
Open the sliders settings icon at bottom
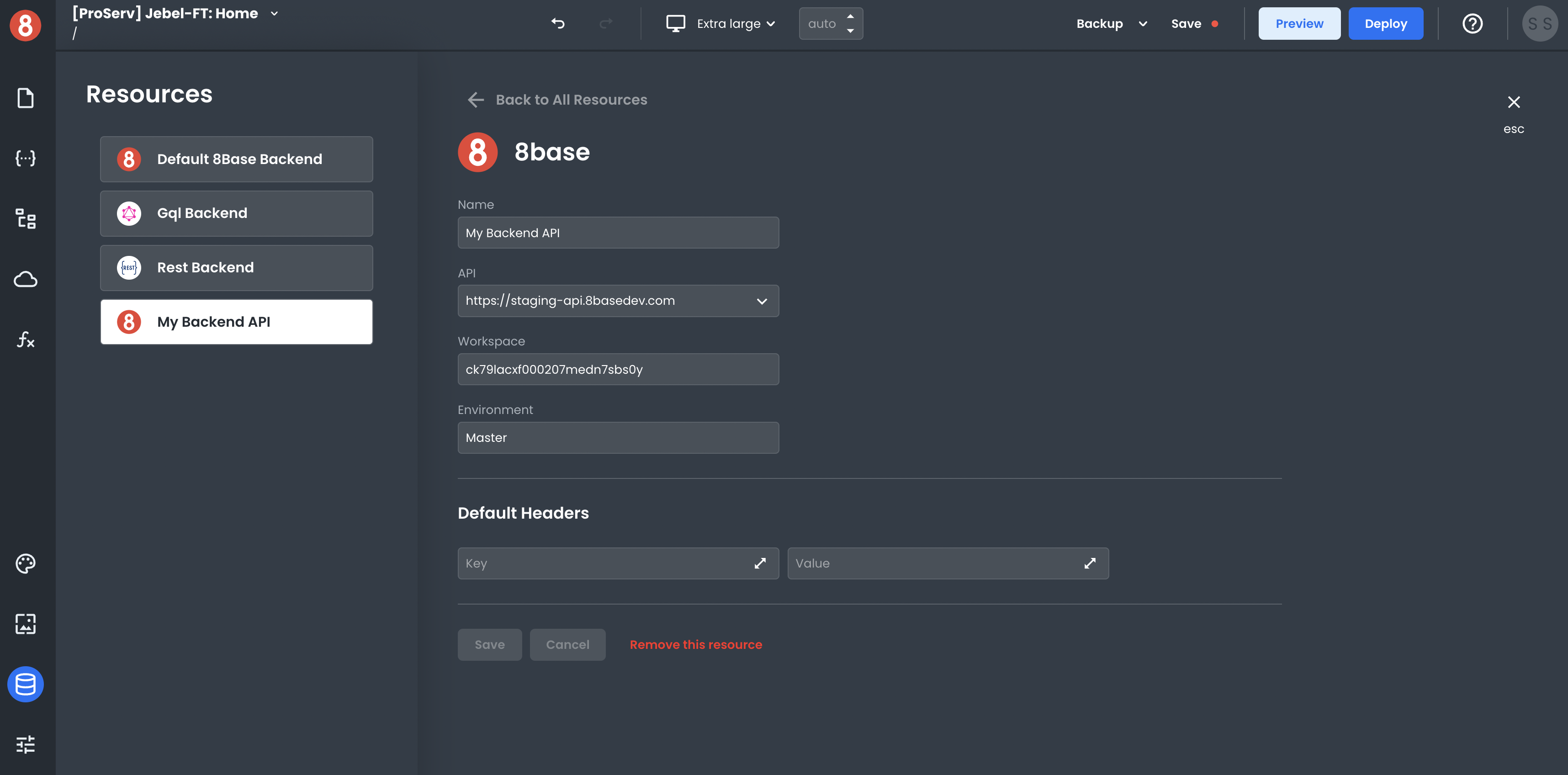pyautogui.click(x=25, y=744)
